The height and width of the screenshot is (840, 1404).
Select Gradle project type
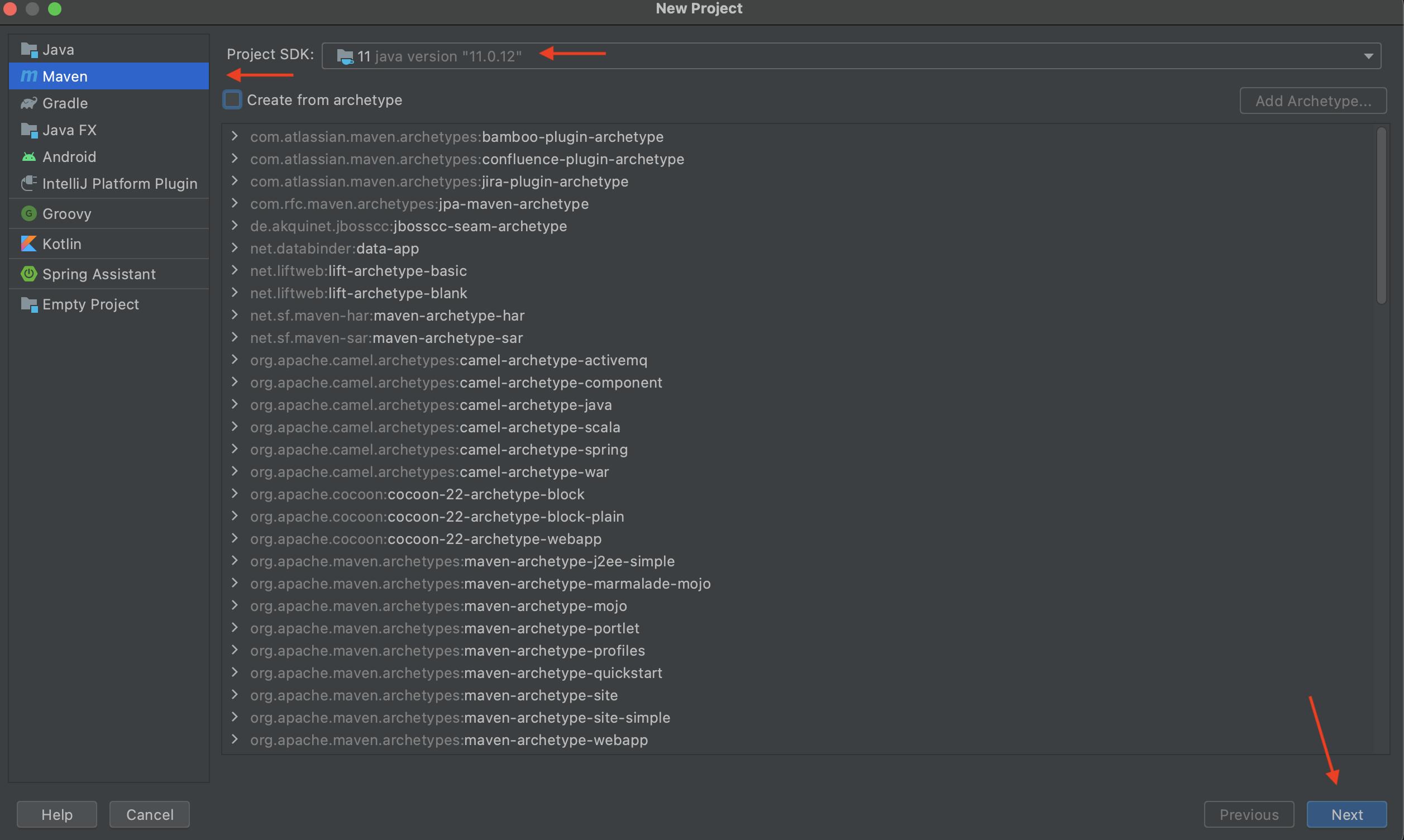click(109, 103)
